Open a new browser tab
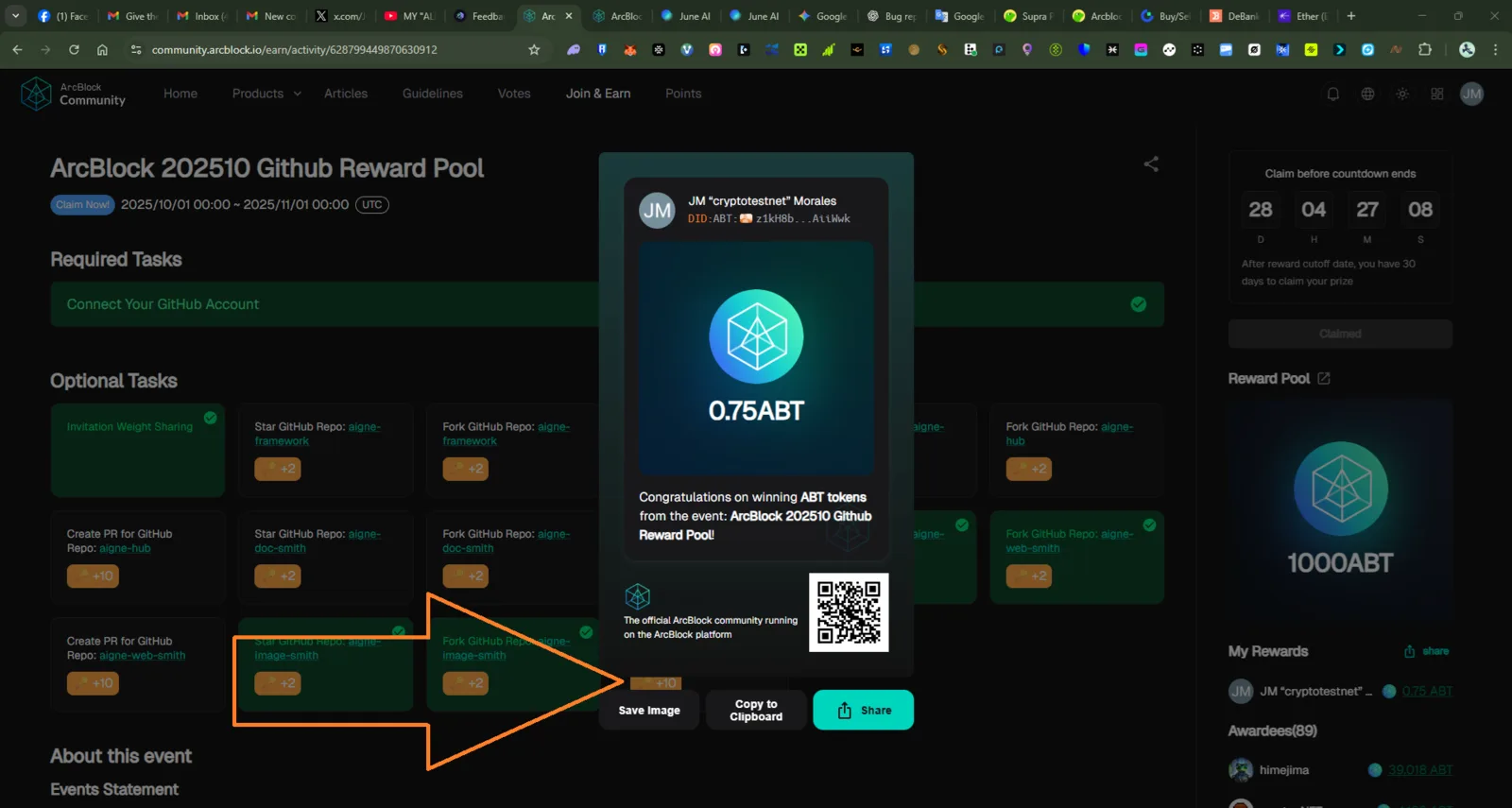The width and height of the screenshot is (1512, 808). 1351,16
